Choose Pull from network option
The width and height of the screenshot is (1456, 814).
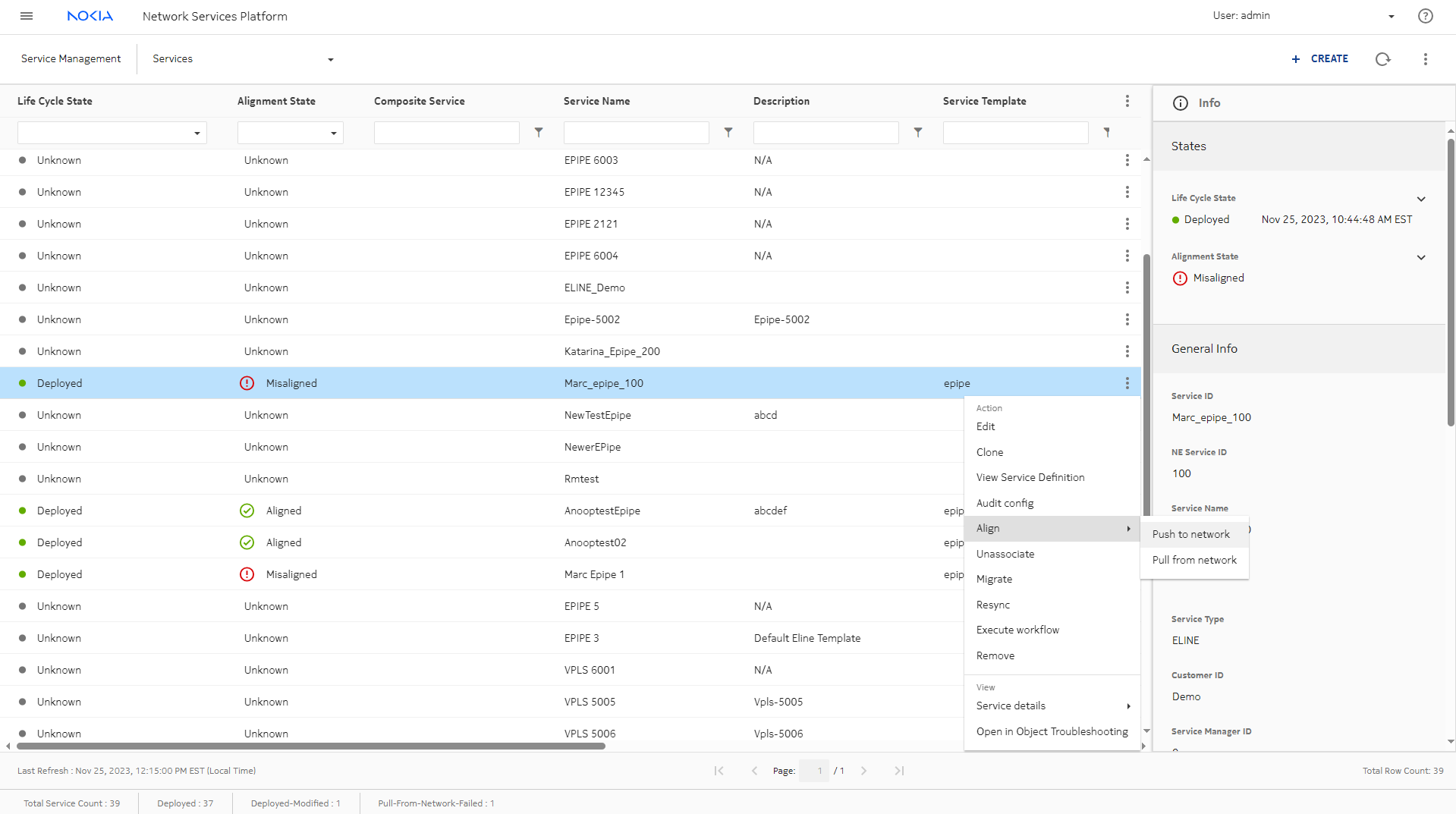1194,560
